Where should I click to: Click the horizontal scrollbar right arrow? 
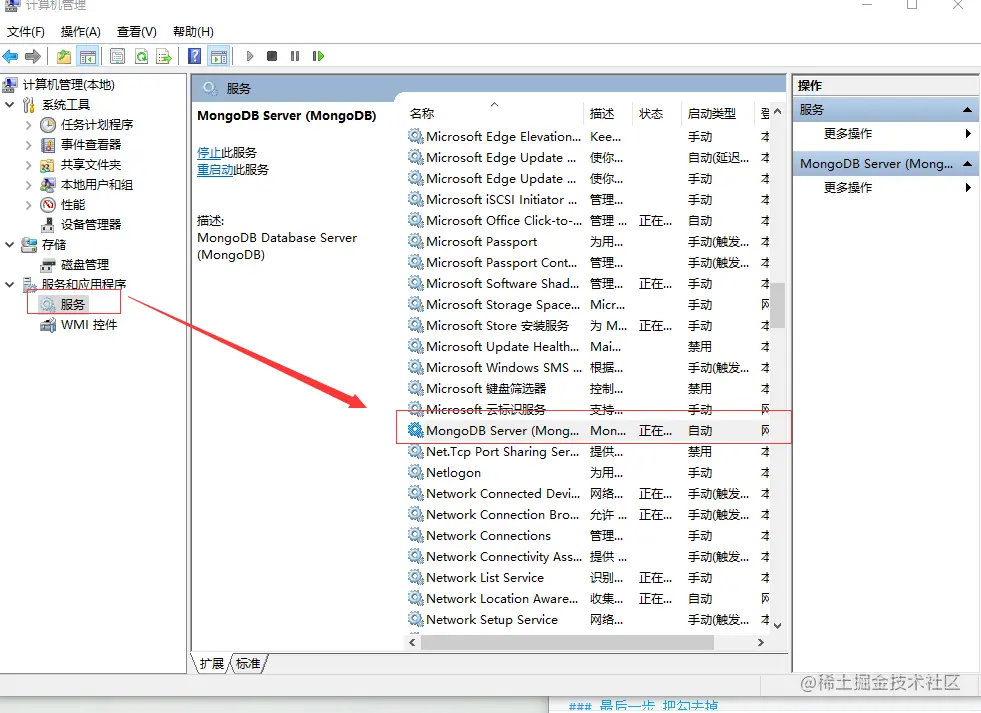(x=761, y=642)
